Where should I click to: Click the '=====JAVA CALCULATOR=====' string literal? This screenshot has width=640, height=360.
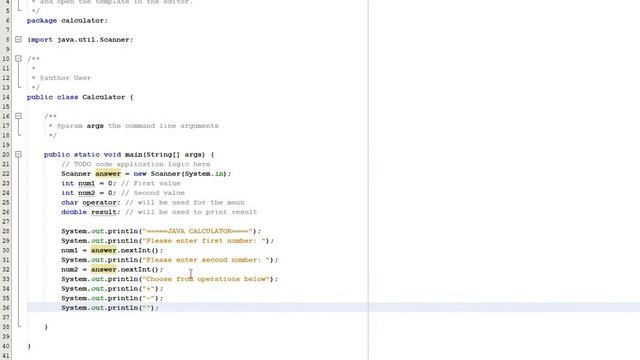tap(198, 231)
